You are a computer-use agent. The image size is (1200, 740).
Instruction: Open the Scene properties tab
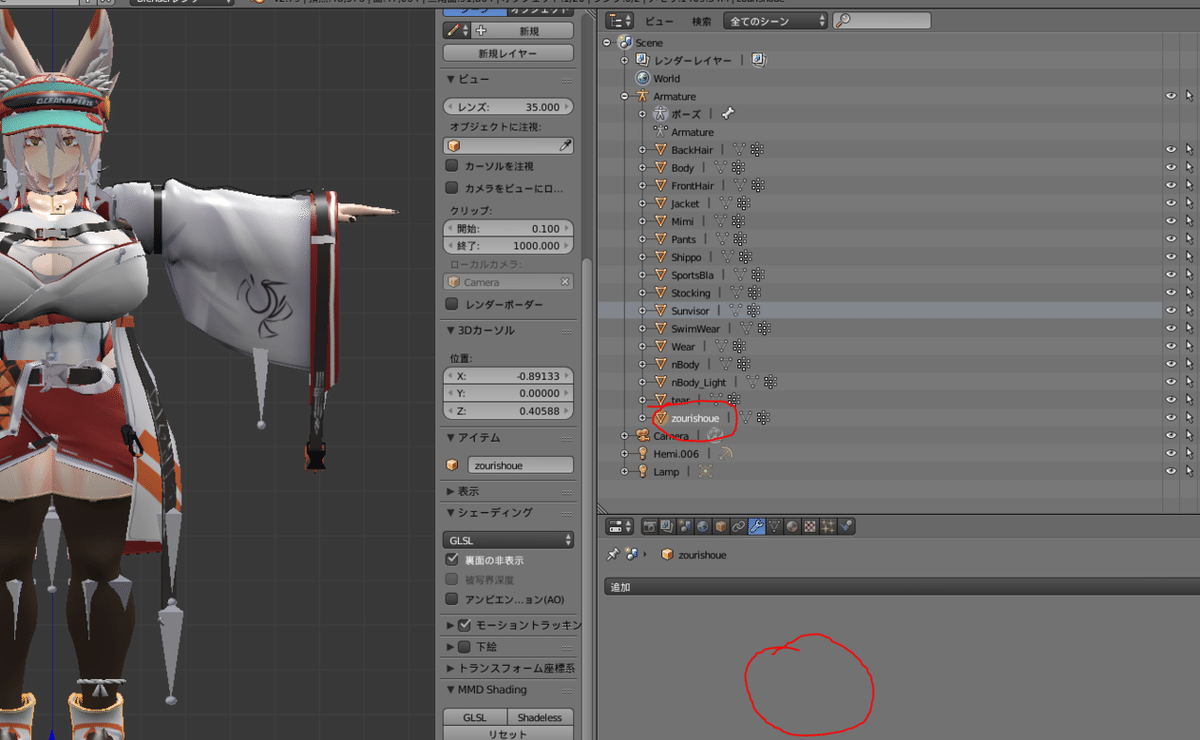coord(684,526)
